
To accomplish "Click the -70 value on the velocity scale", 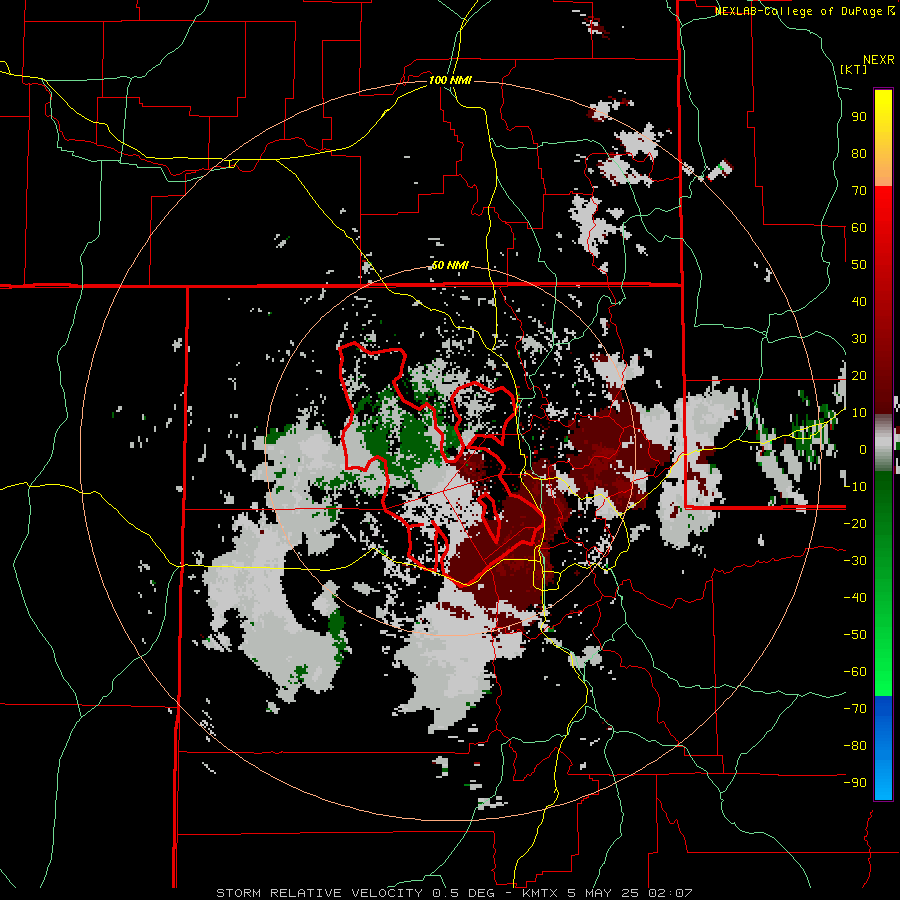I will point(855,708).
